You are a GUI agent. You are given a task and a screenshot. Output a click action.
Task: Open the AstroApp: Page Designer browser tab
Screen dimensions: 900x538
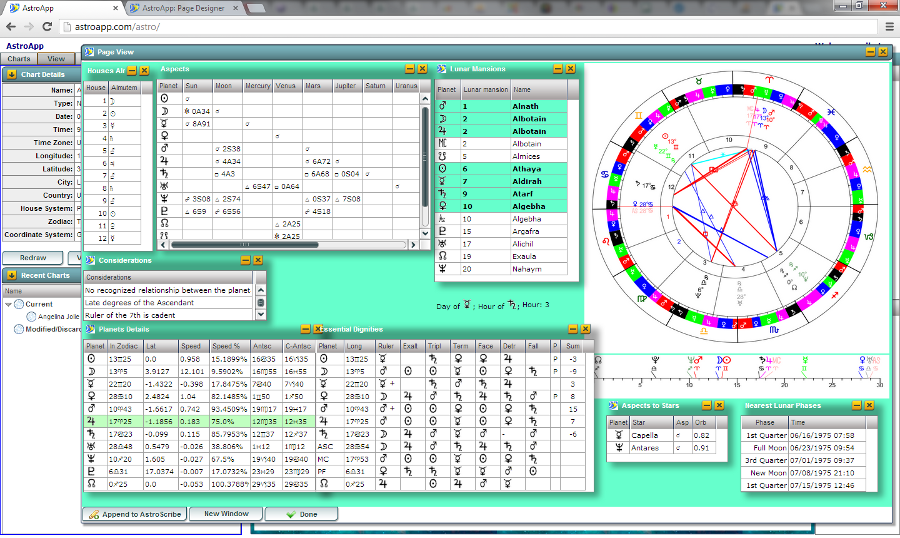183,8
